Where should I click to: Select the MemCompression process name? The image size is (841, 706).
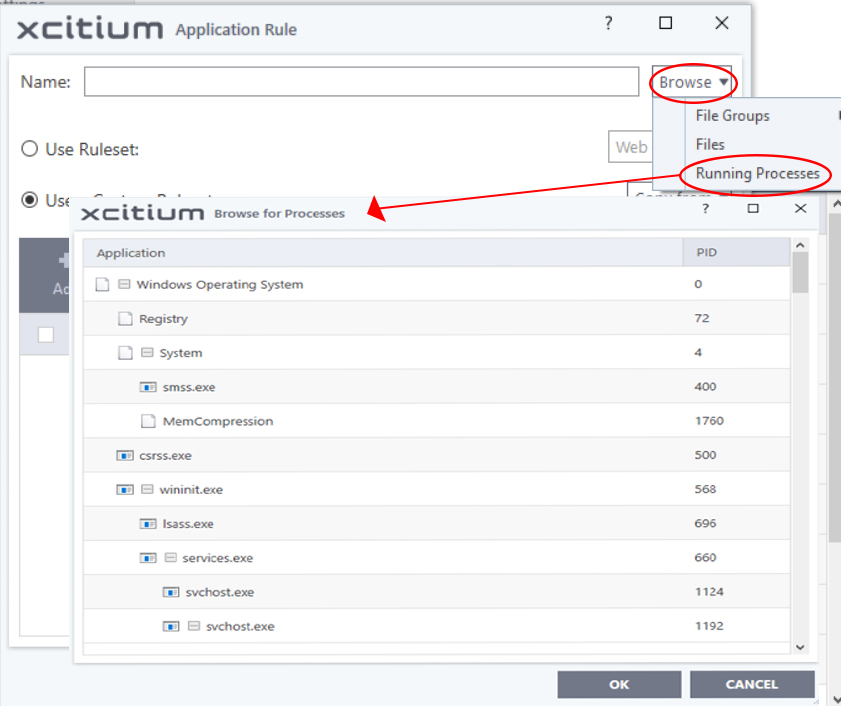[218, 422]
